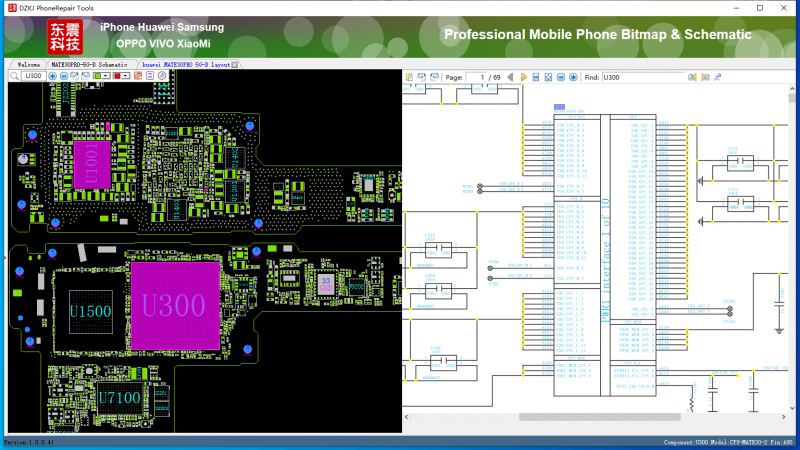Click the find next icon
This screenshot has width=800, height=450.
tap(705, 78)
